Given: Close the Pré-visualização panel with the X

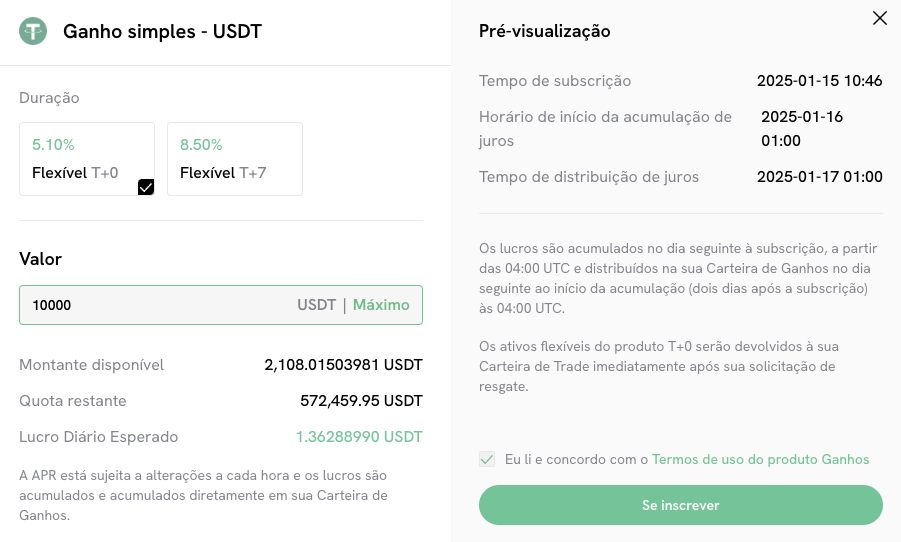Looking at the screenshot, I should click(880, 18).
